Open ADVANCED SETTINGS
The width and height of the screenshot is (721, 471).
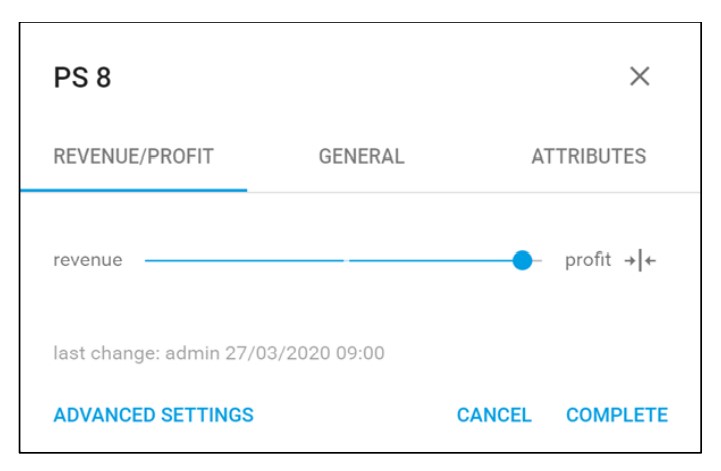(x=154, y=415)
